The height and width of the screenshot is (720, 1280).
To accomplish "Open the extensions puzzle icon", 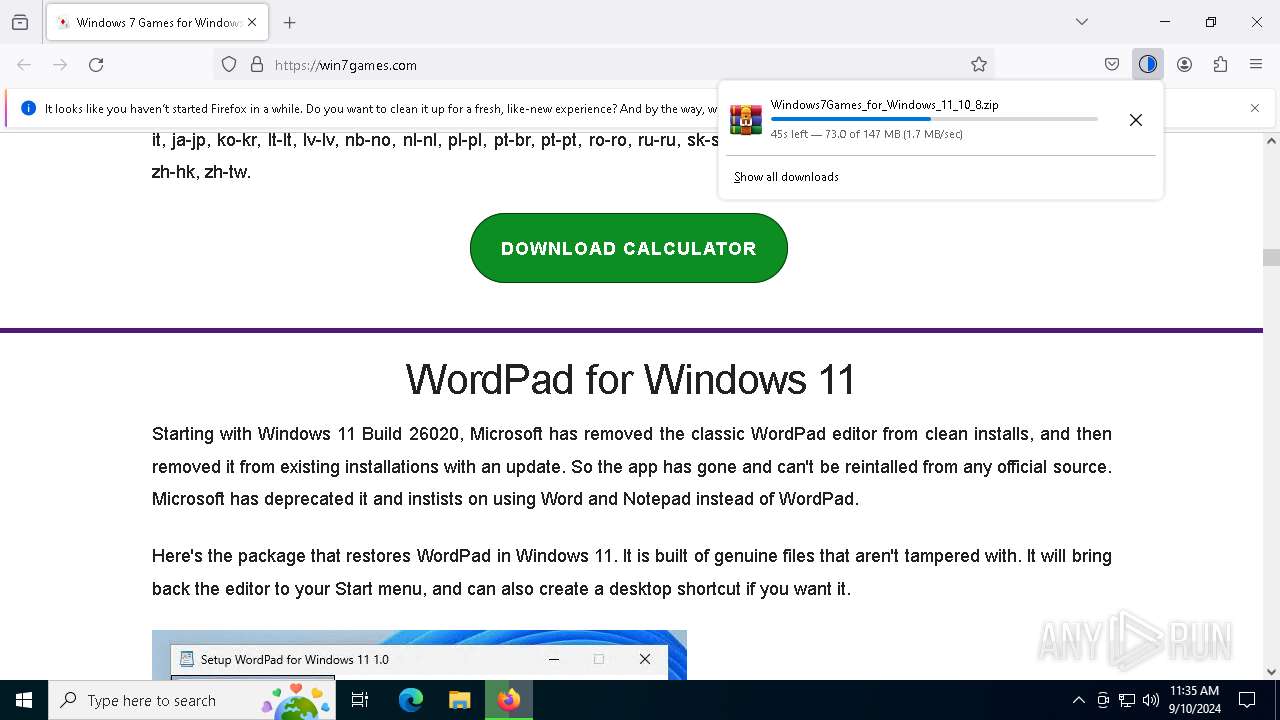I will click(1220, 64).
